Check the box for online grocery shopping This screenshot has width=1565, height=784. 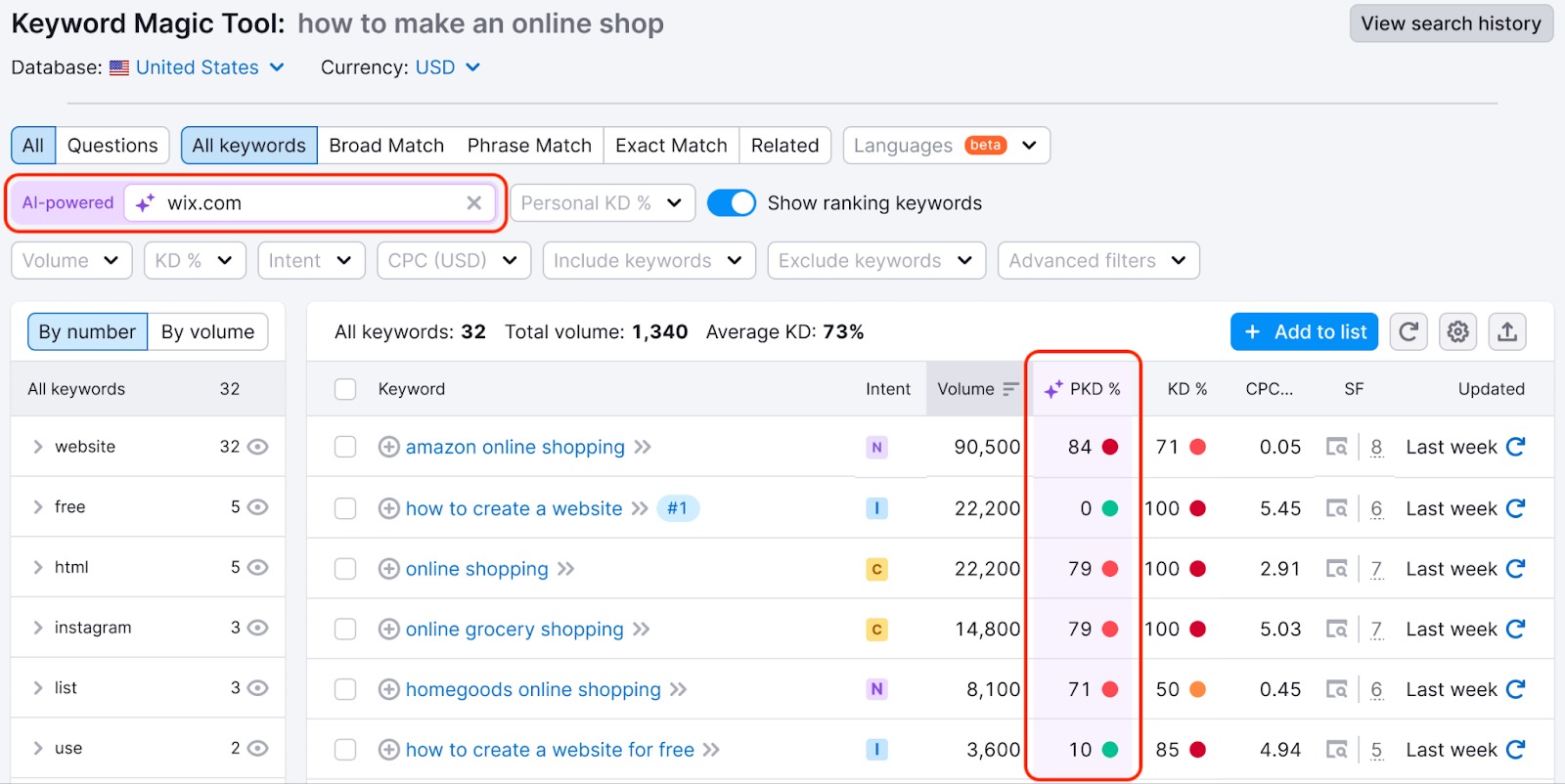345,630
